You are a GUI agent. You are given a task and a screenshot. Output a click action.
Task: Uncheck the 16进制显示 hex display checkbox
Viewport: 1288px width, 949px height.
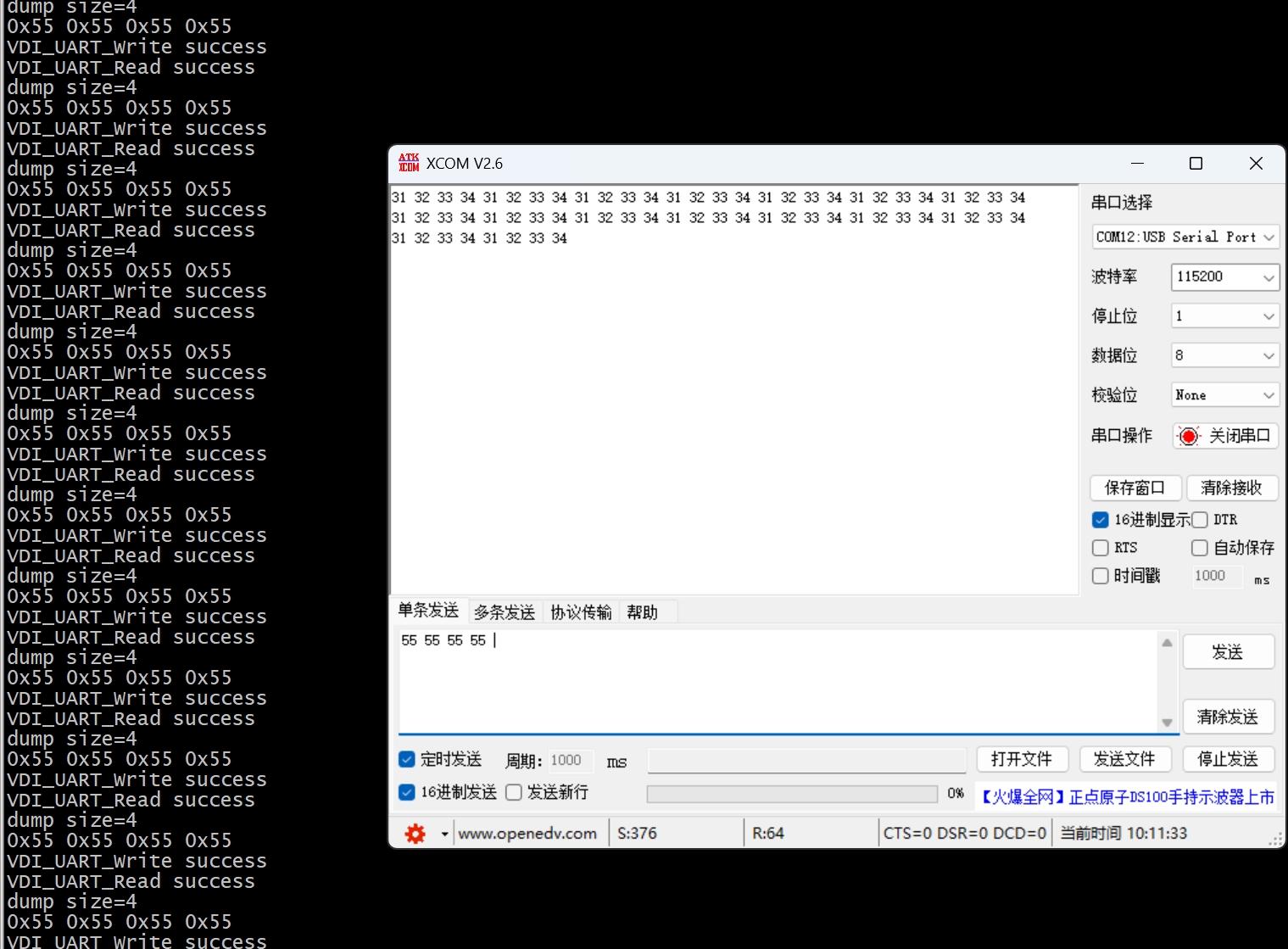coord(1101,520)
